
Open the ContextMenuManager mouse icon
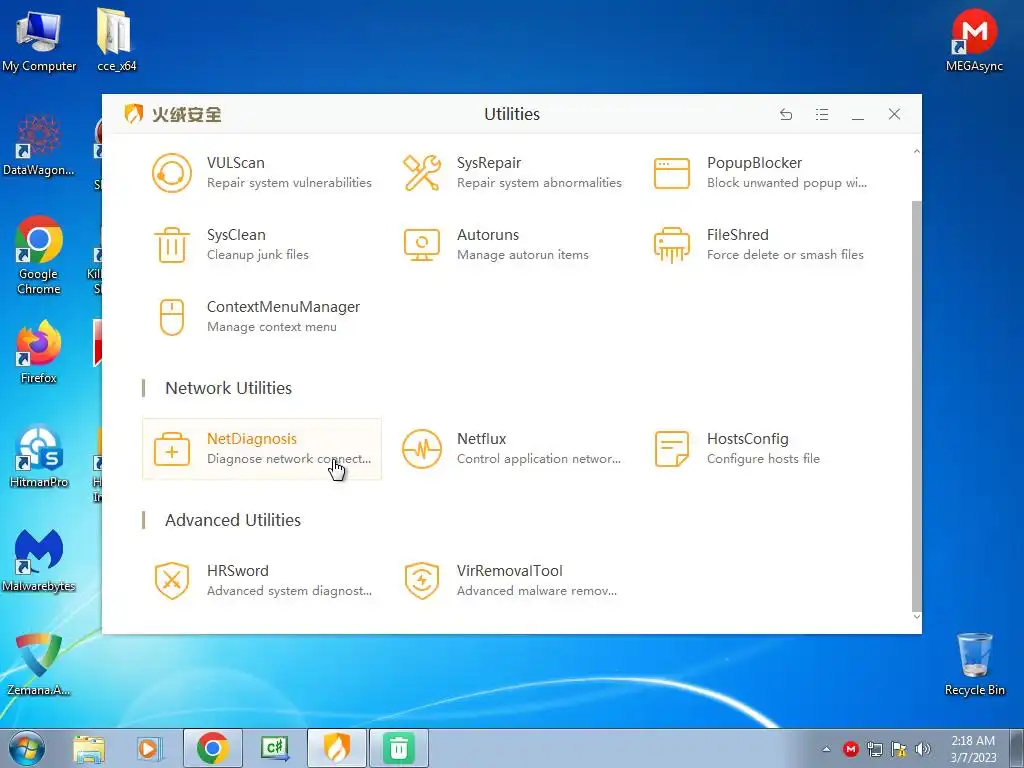[172, 317]
